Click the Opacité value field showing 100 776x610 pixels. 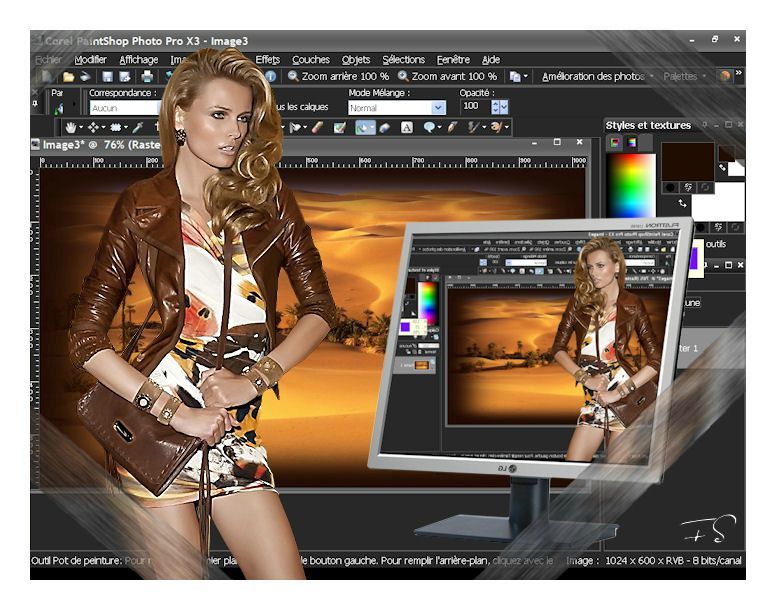click(475, 106)
